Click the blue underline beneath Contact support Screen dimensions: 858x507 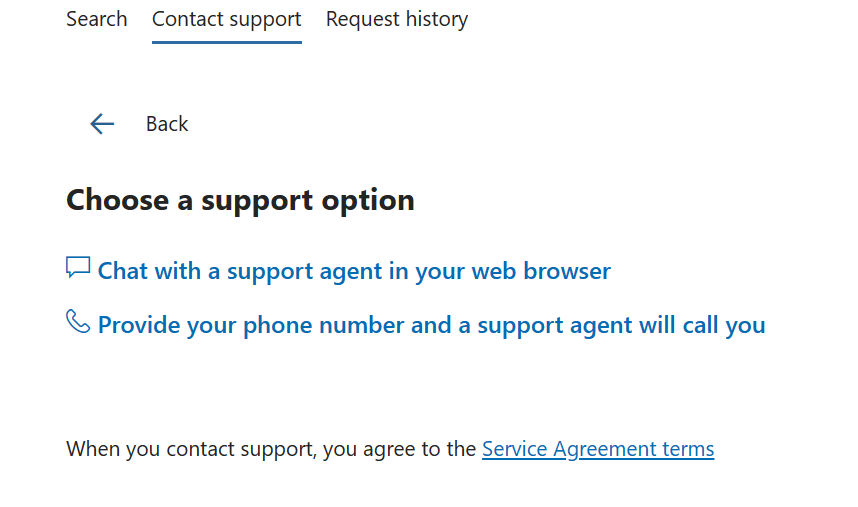coord(227,42)
